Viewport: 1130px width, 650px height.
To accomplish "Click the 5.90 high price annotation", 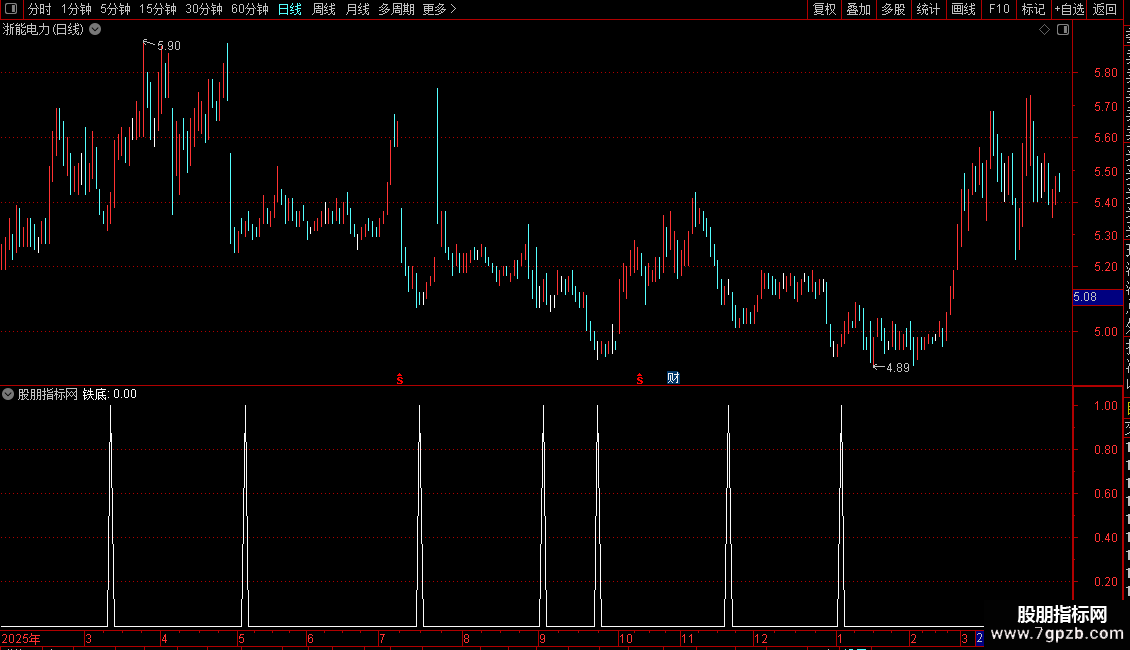I will [x=169, y=46].
